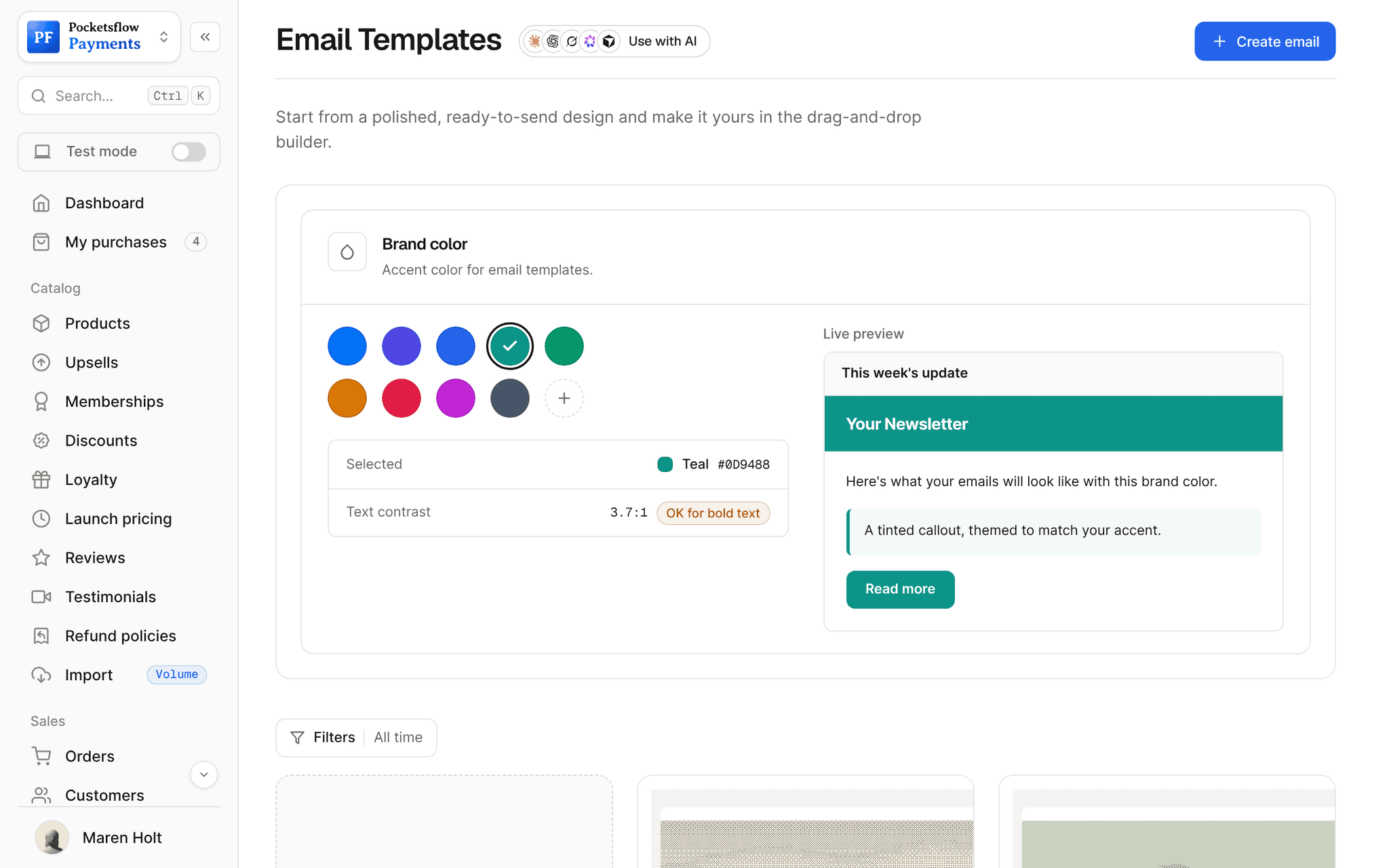The image size is (1389, 868).
Task: Toggle Test mode switch
Action: [x=189, y=152]
